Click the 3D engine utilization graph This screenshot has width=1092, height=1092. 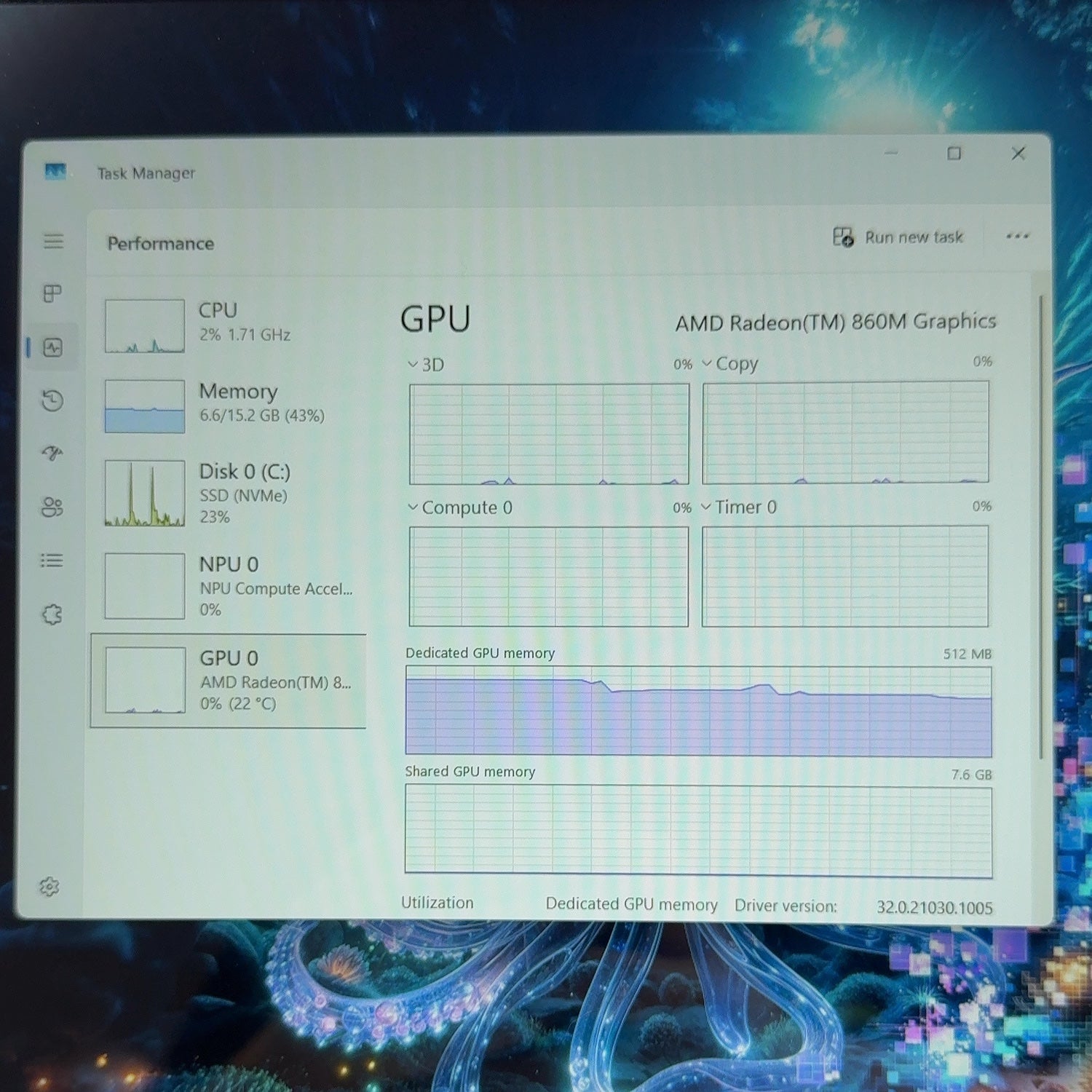549,434
